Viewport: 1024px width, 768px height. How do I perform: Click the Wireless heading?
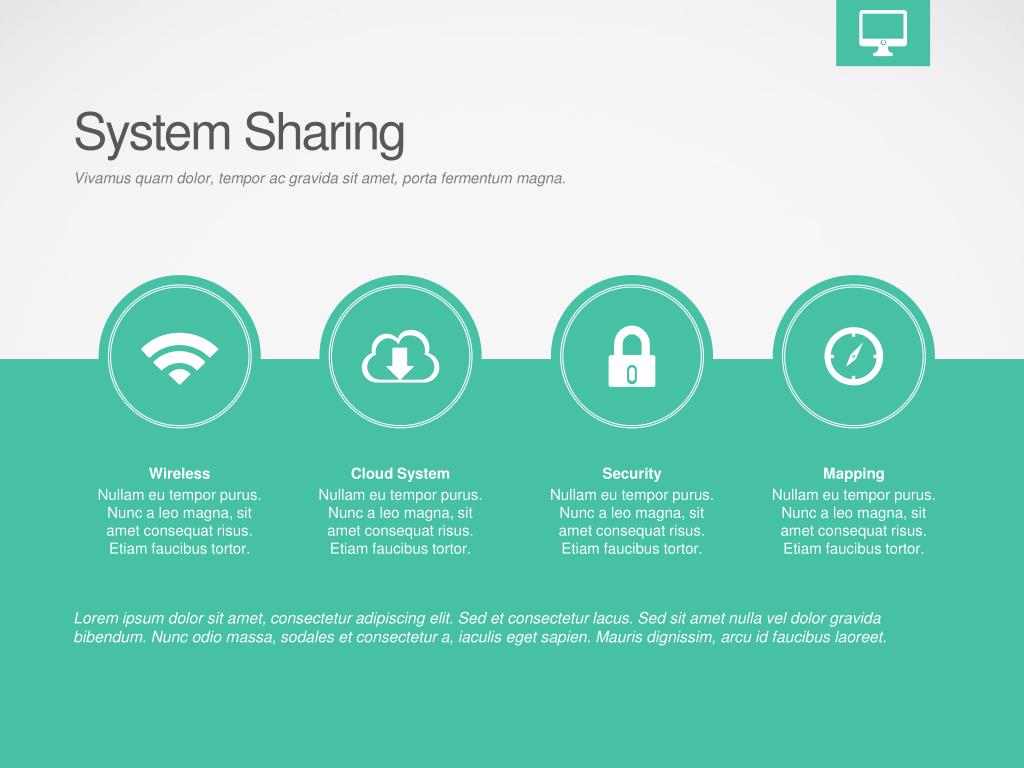180,473
